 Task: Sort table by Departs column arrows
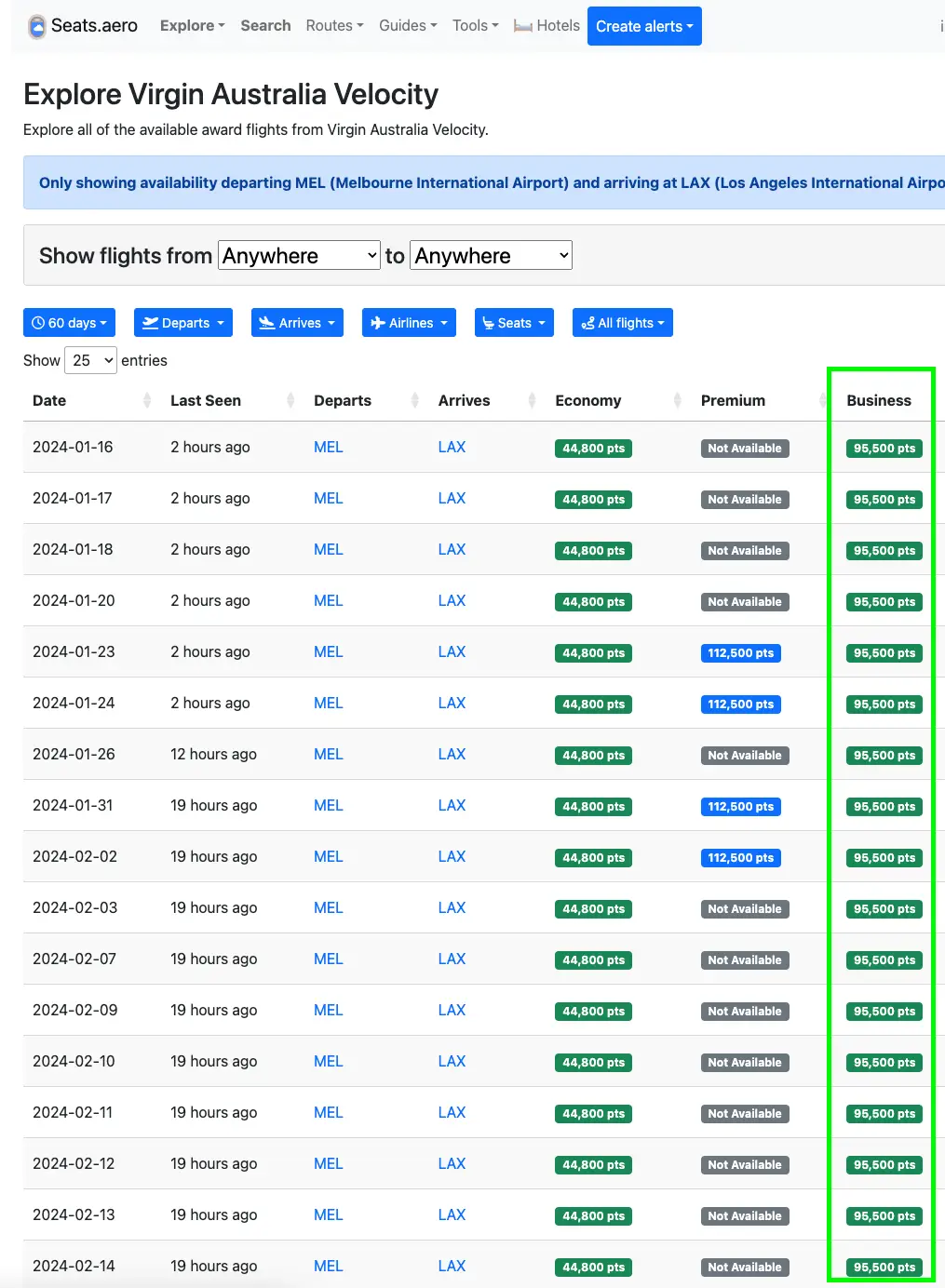pos(415,400)
